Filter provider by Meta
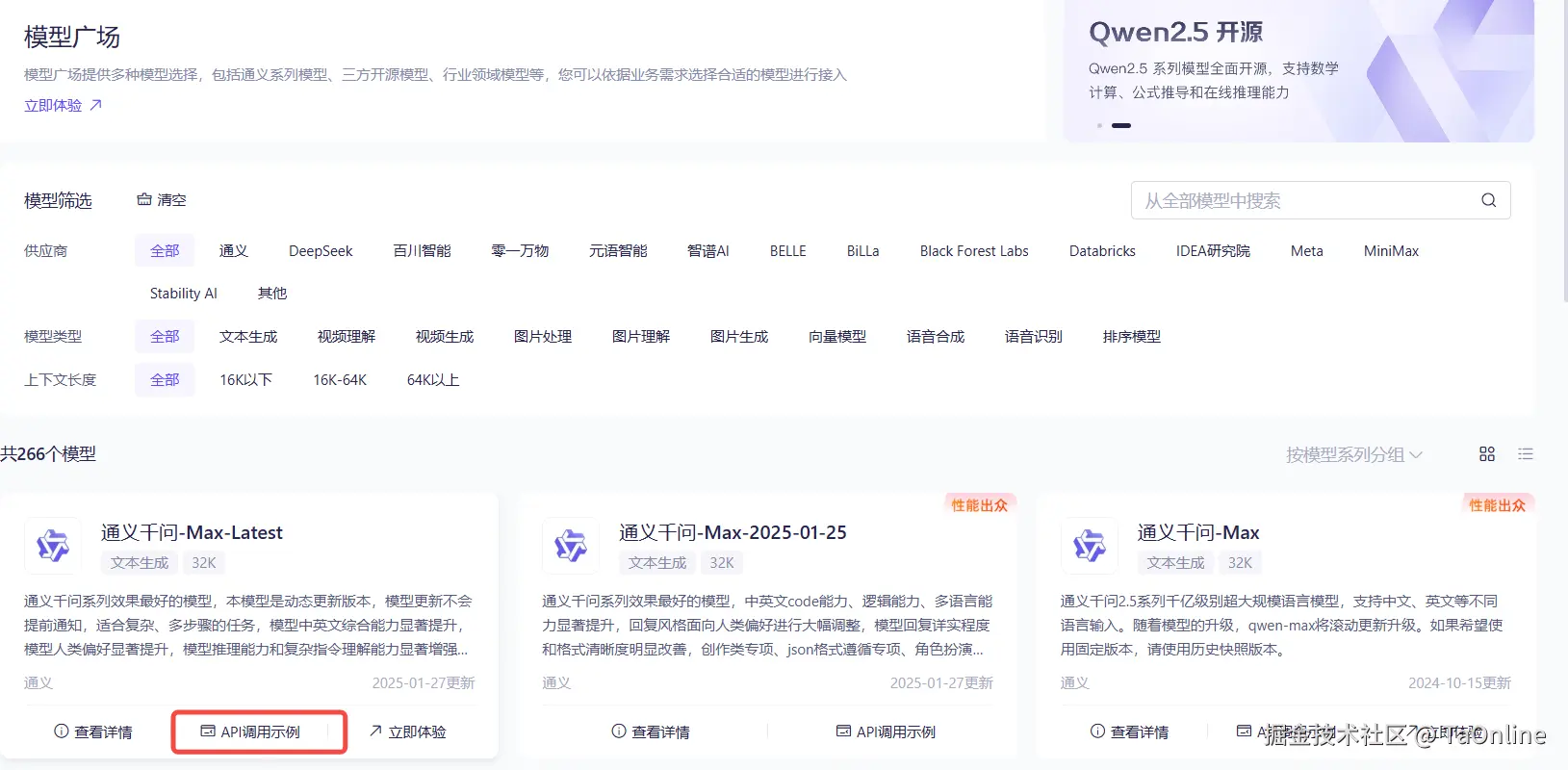1568x770 pixels. (x=1307, y=250)
